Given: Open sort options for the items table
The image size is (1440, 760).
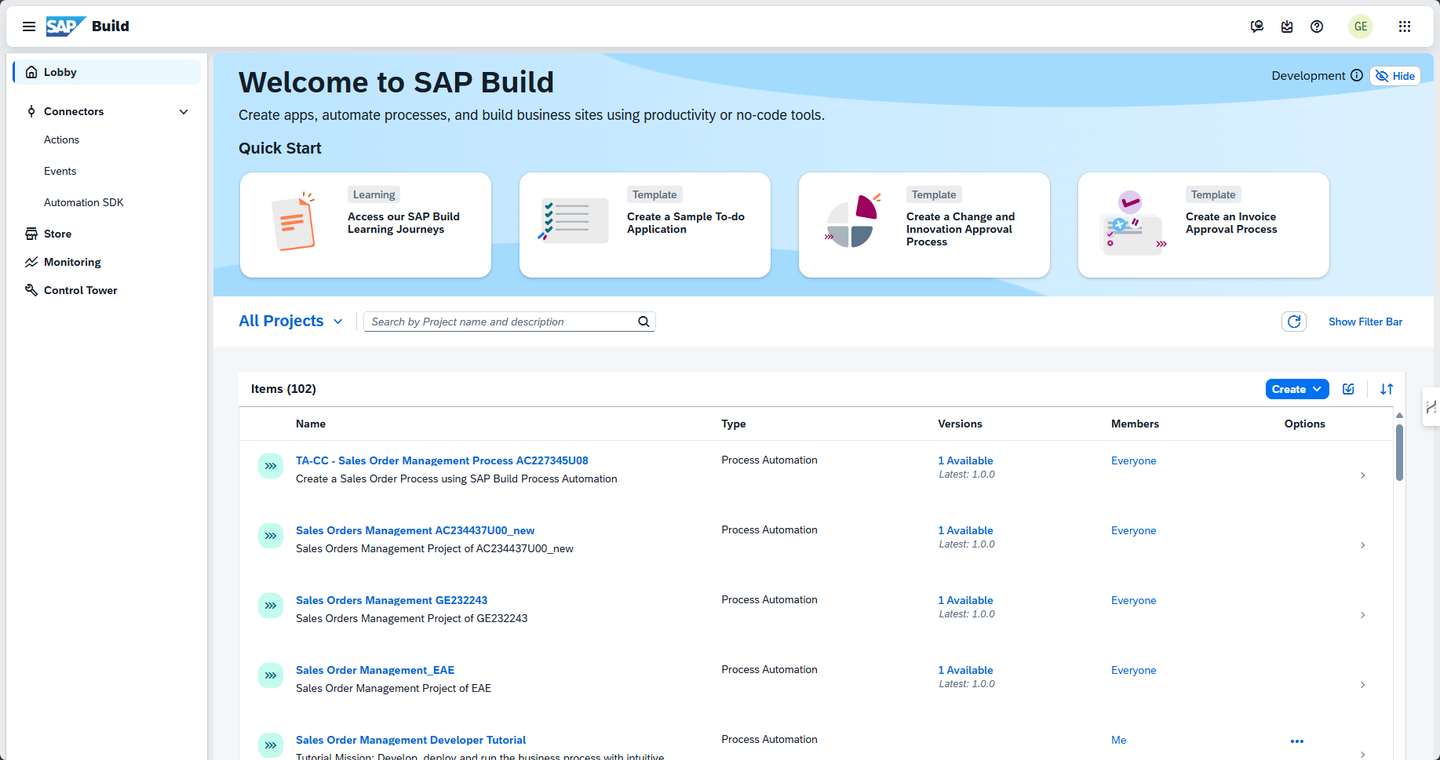Looking at the screenshot, I should point(1387,389).
